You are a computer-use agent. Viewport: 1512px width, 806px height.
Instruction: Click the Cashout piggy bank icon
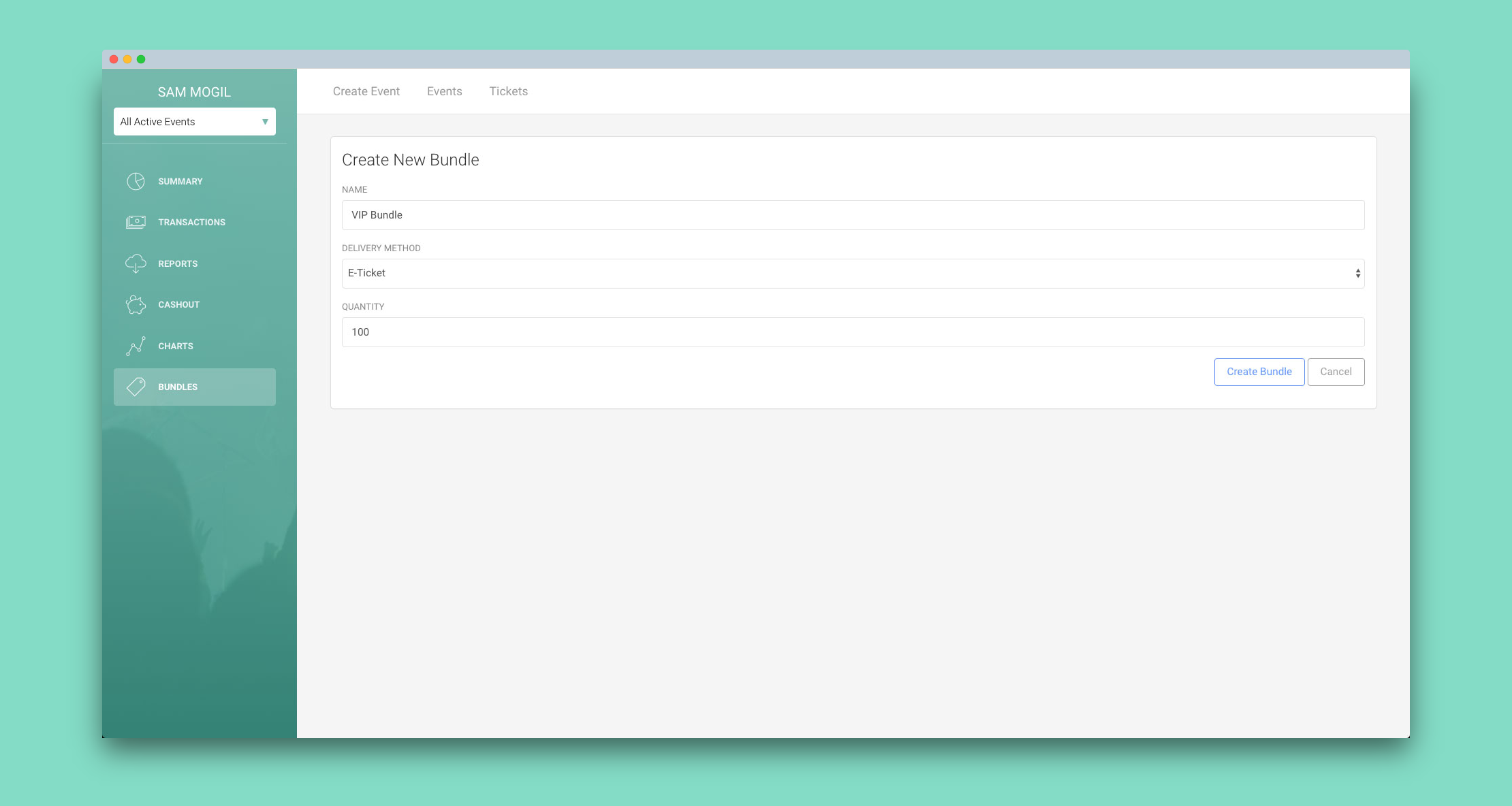(x=136, y=304)
